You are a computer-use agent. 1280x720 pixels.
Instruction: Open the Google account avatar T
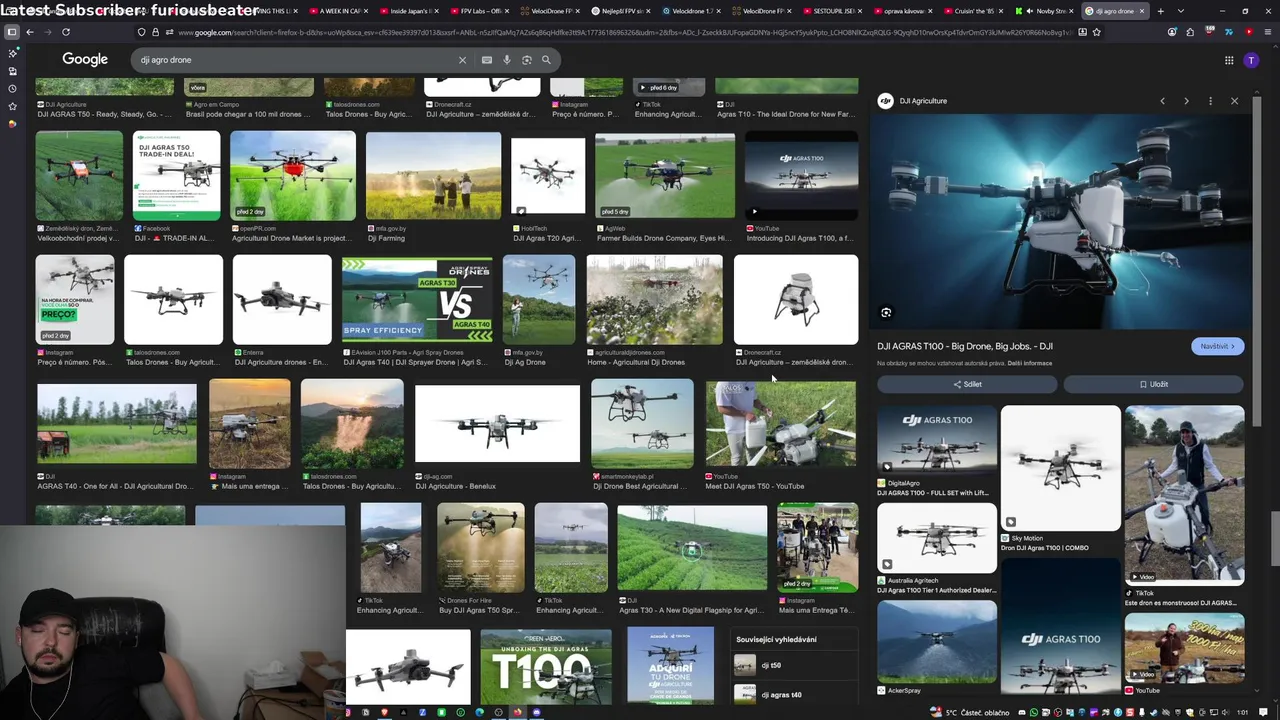pyautogui.click(x=1251, y=60)
